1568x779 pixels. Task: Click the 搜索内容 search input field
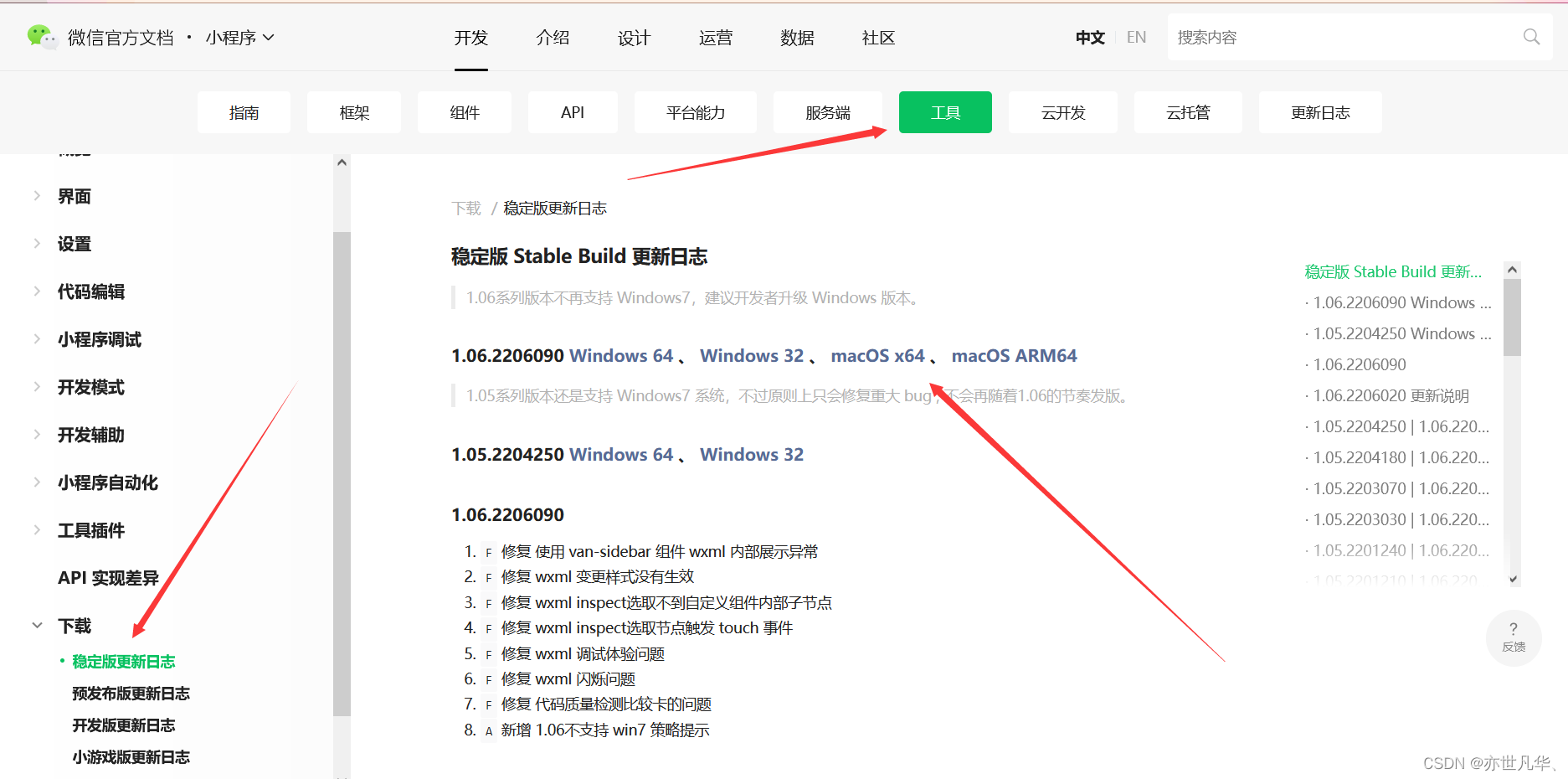[1339, 36]
